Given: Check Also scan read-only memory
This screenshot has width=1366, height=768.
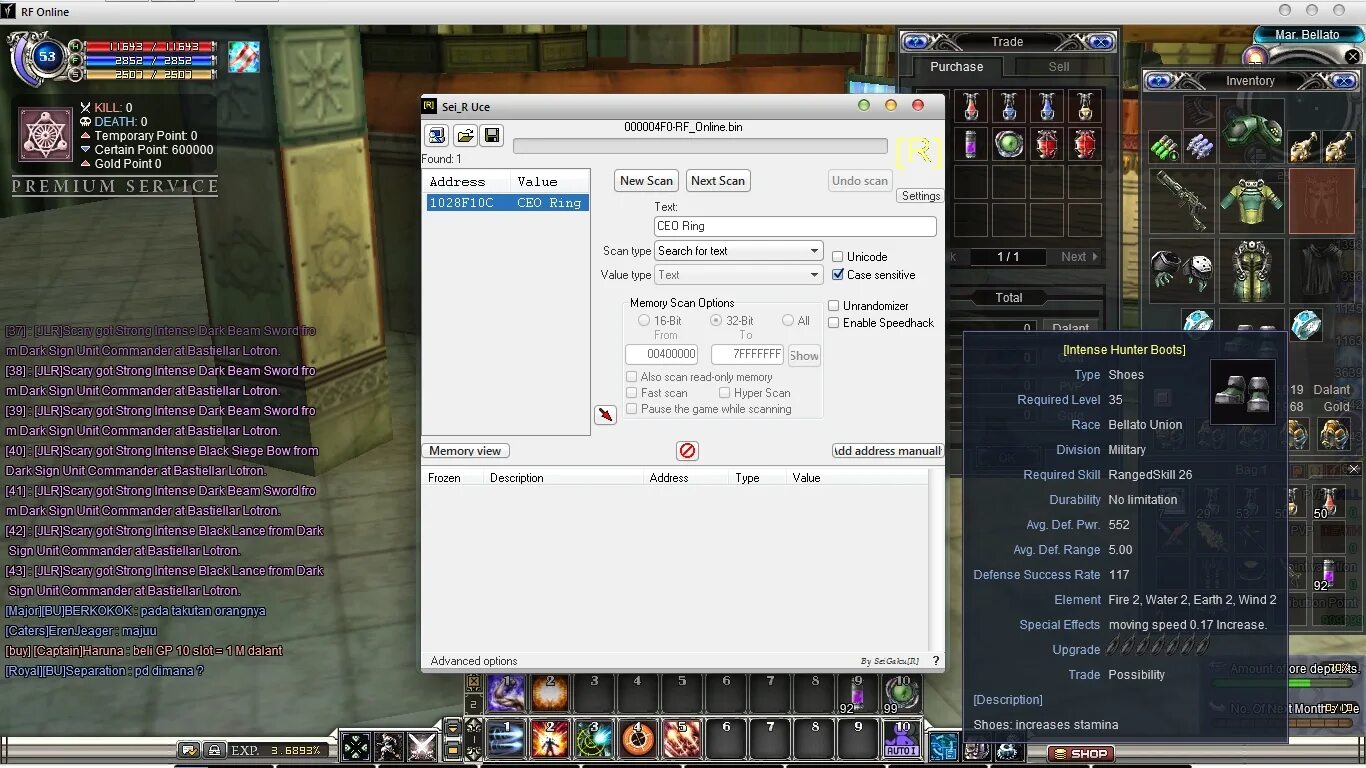Looking at the screenshot, I should pyautogui.click(x=631, y=377).
